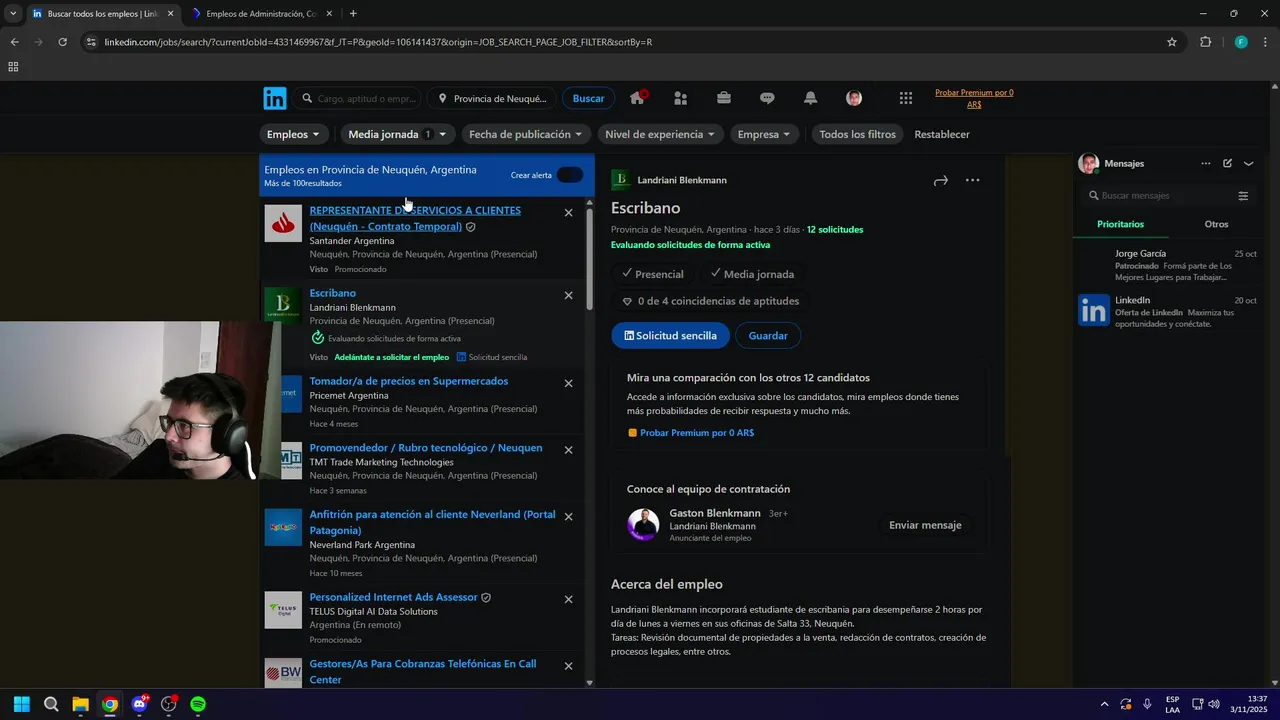Send message to Gaston Blenkmann
1280x720 pixels.
pyautogui.click(x=925, y=525)
